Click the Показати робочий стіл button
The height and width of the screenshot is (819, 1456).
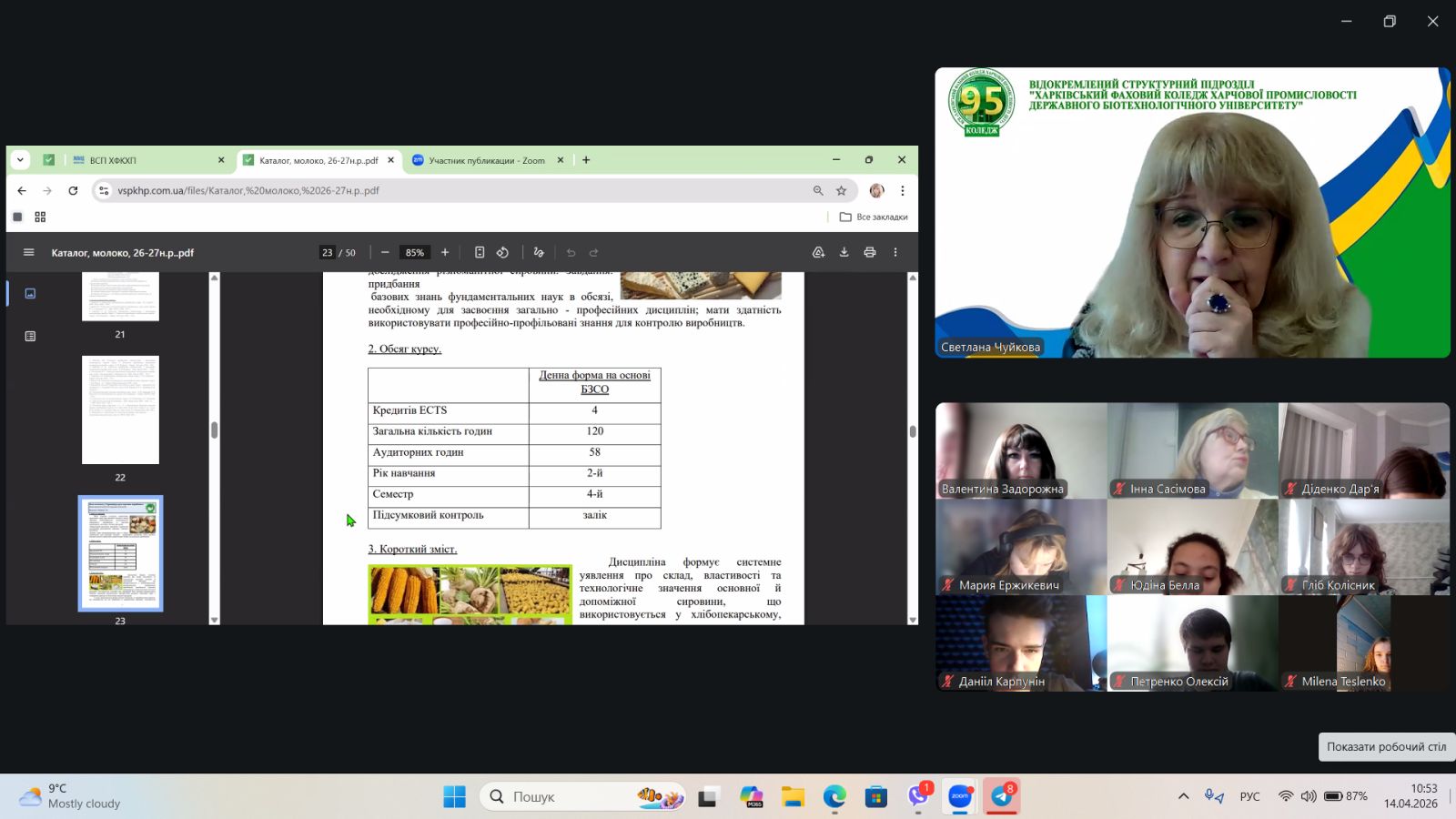pos(1385,747)
